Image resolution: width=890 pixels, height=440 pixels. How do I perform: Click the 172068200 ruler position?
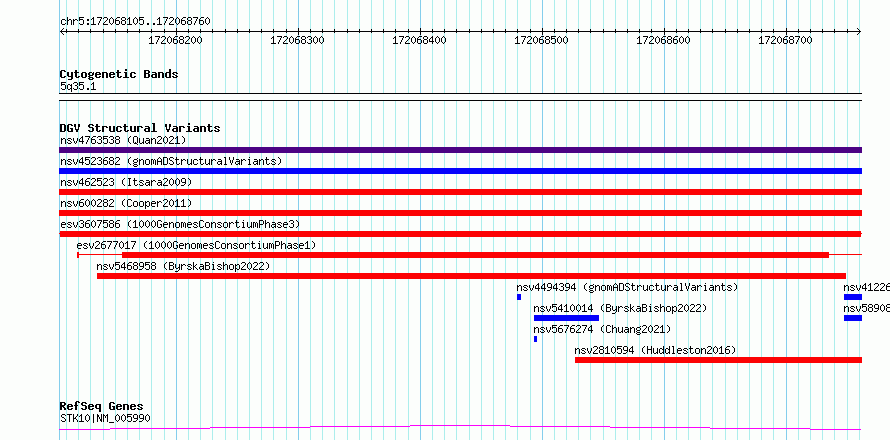click(175, 40)
